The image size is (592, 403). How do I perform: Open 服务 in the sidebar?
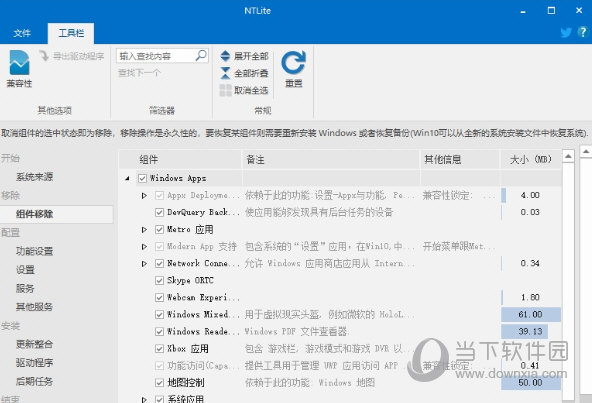pyautogui.click(x=25, y=289)
